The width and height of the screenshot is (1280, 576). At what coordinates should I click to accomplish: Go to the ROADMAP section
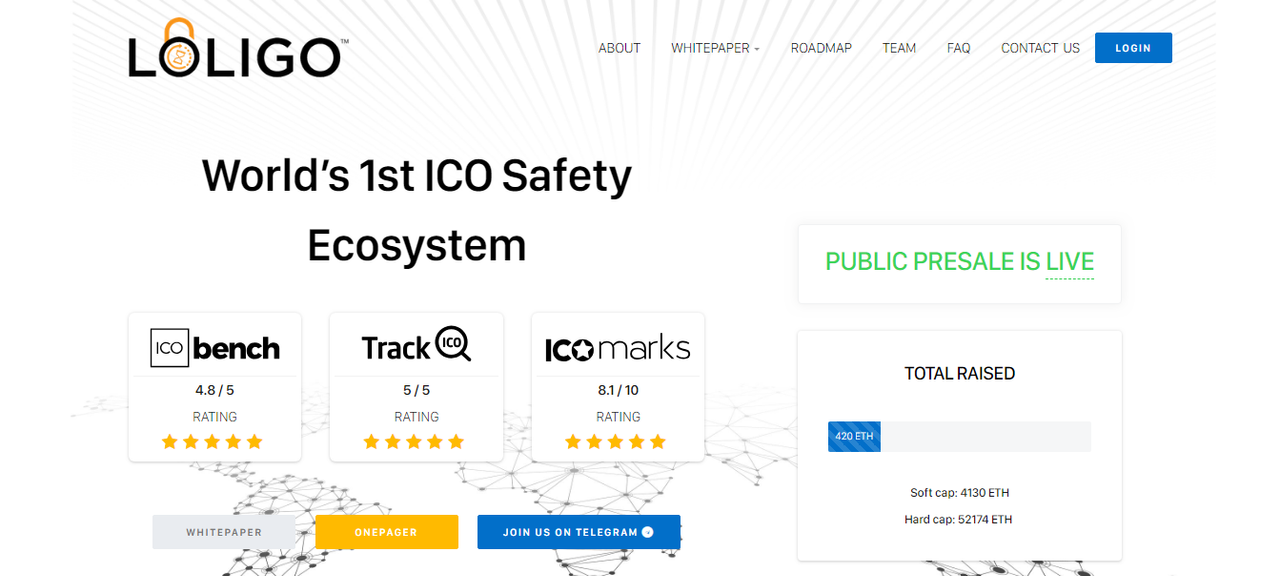[x=821, y=48]
